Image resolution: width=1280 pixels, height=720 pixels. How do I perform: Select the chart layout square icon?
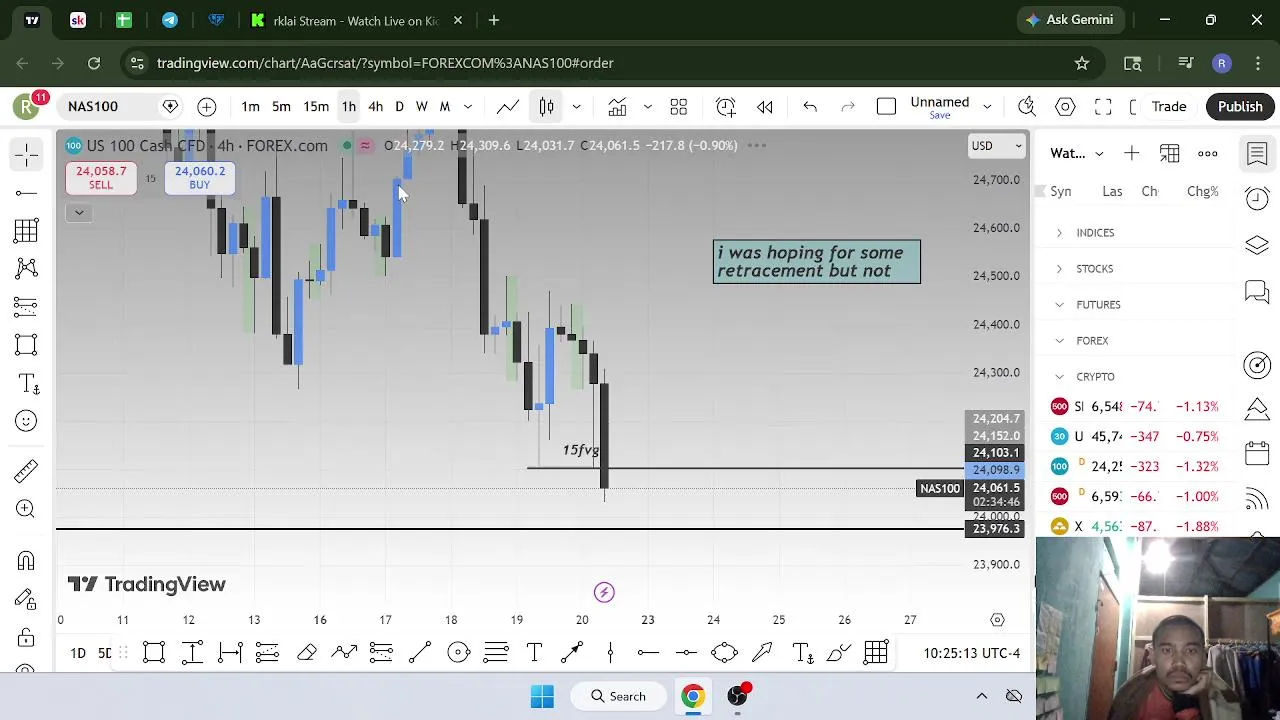pos(886,106)
